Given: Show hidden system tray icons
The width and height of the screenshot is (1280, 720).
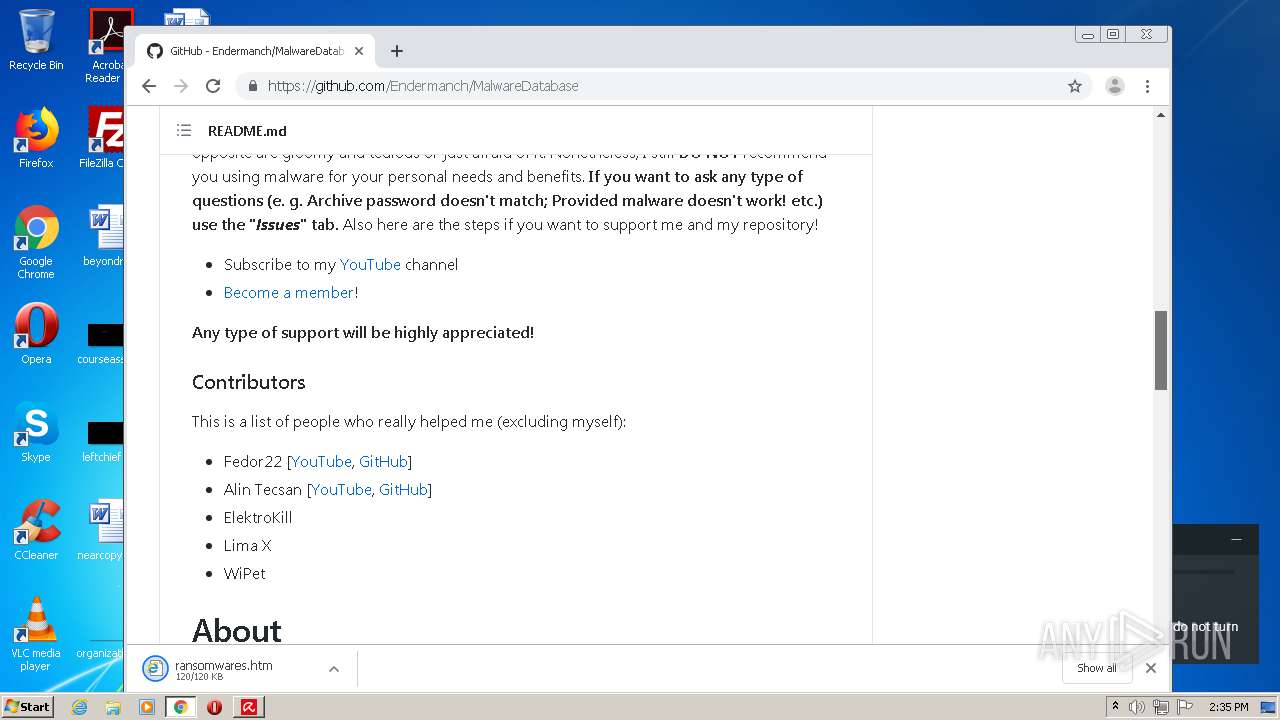Looking at the screenshot, I should [1115, 707].
